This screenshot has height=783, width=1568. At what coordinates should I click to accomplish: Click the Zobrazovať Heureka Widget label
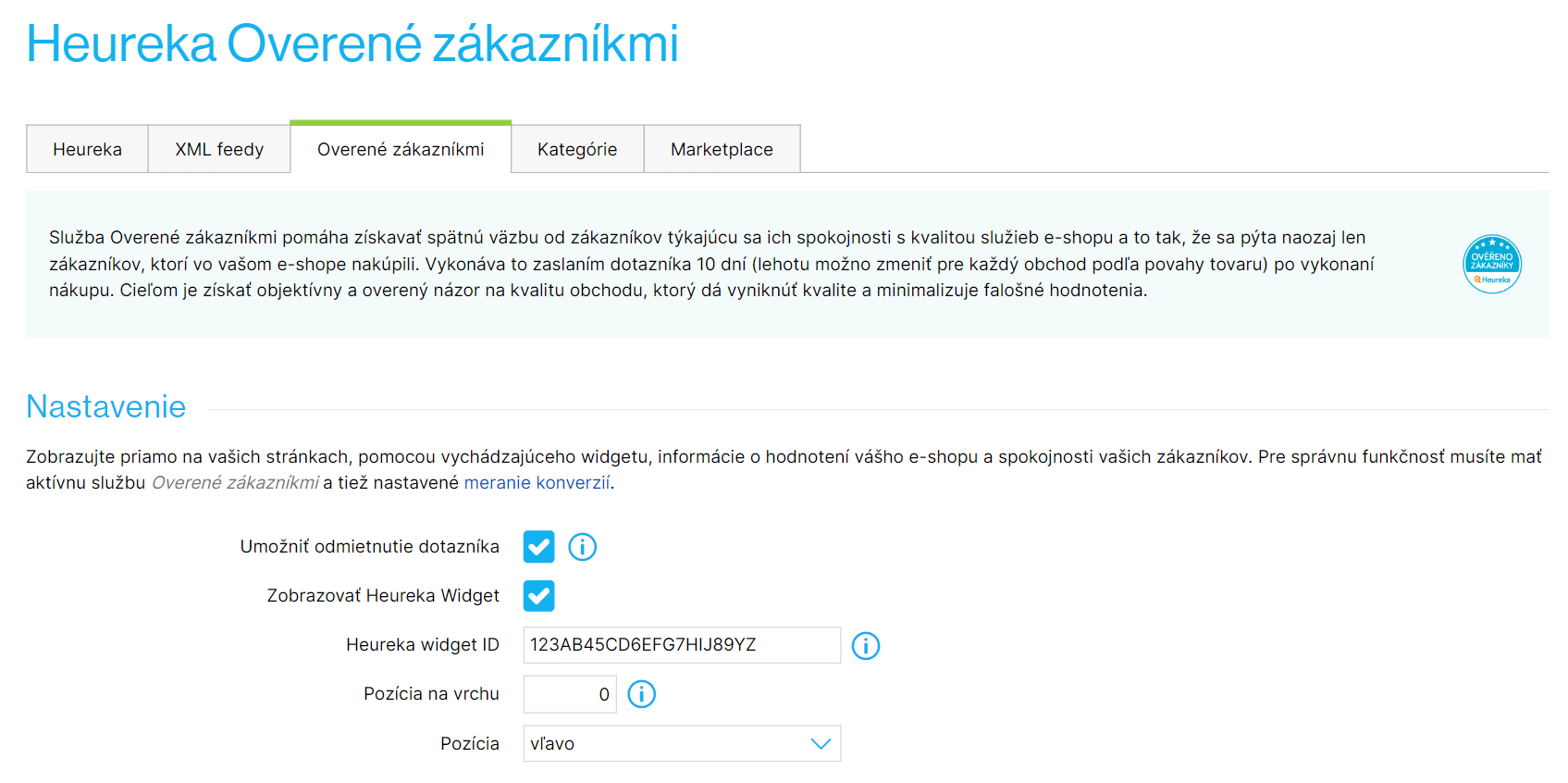[383, 596]
